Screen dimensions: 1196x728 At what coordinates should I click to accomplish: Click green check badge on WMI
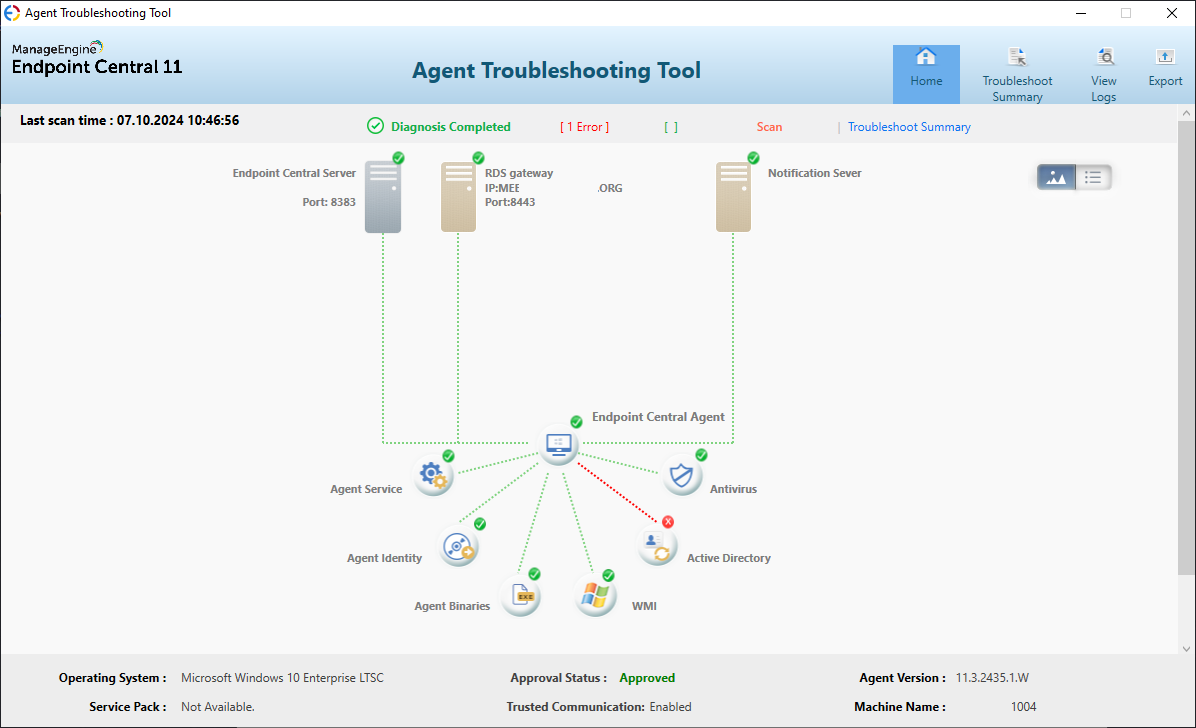[x=608, y=575]
